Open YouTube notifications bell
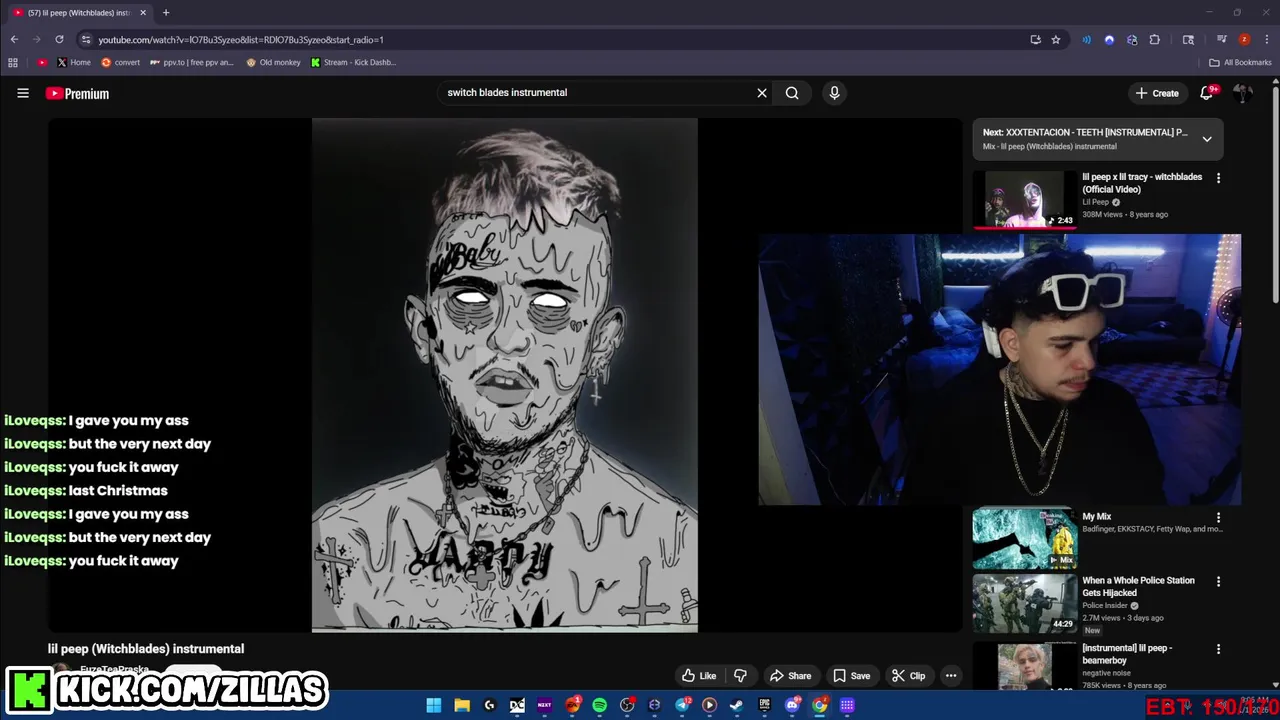 tap(1207, 93)
